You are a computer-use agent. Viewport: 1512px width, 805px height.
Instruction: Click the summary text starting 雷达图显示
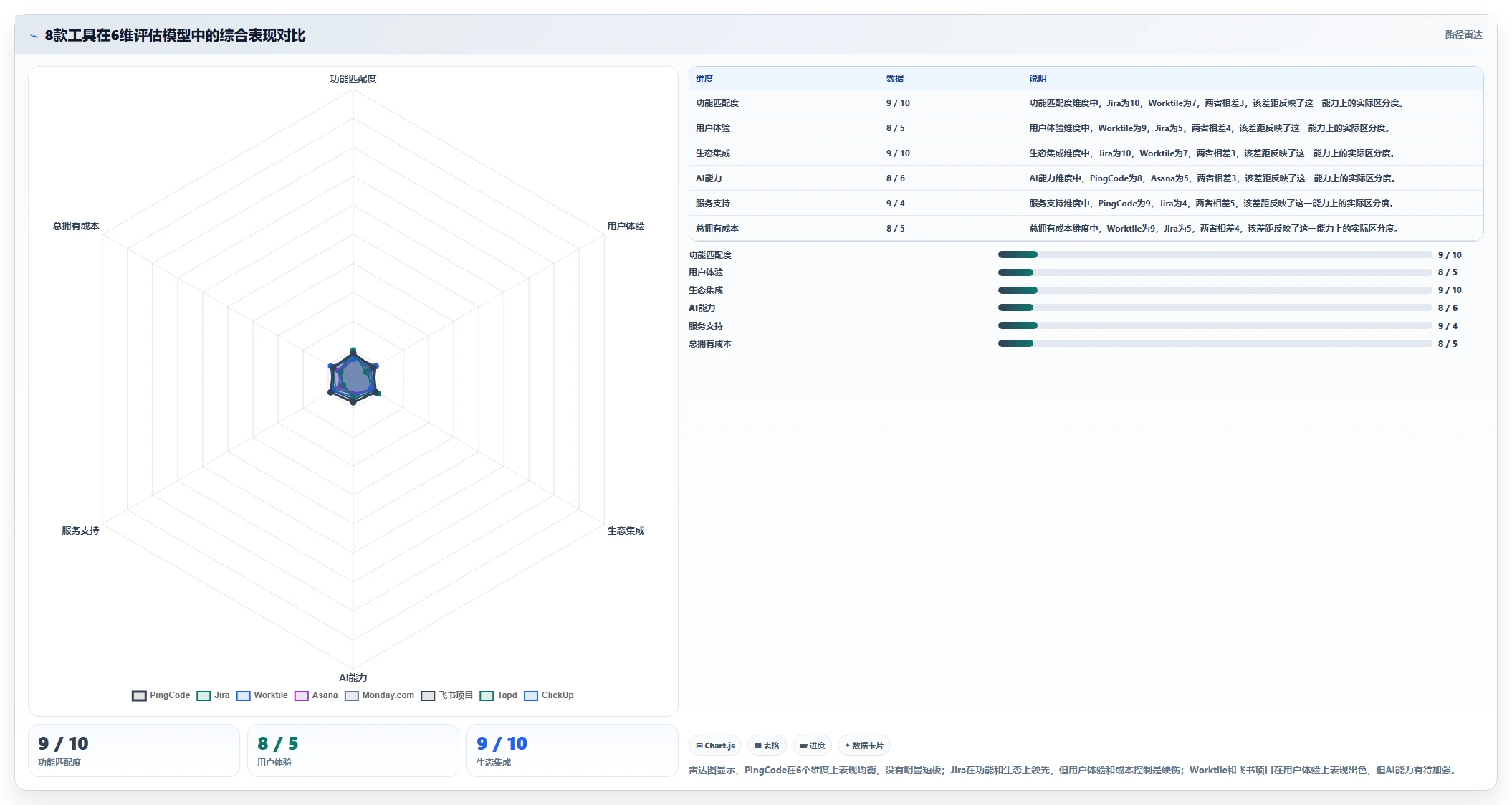1073,771
